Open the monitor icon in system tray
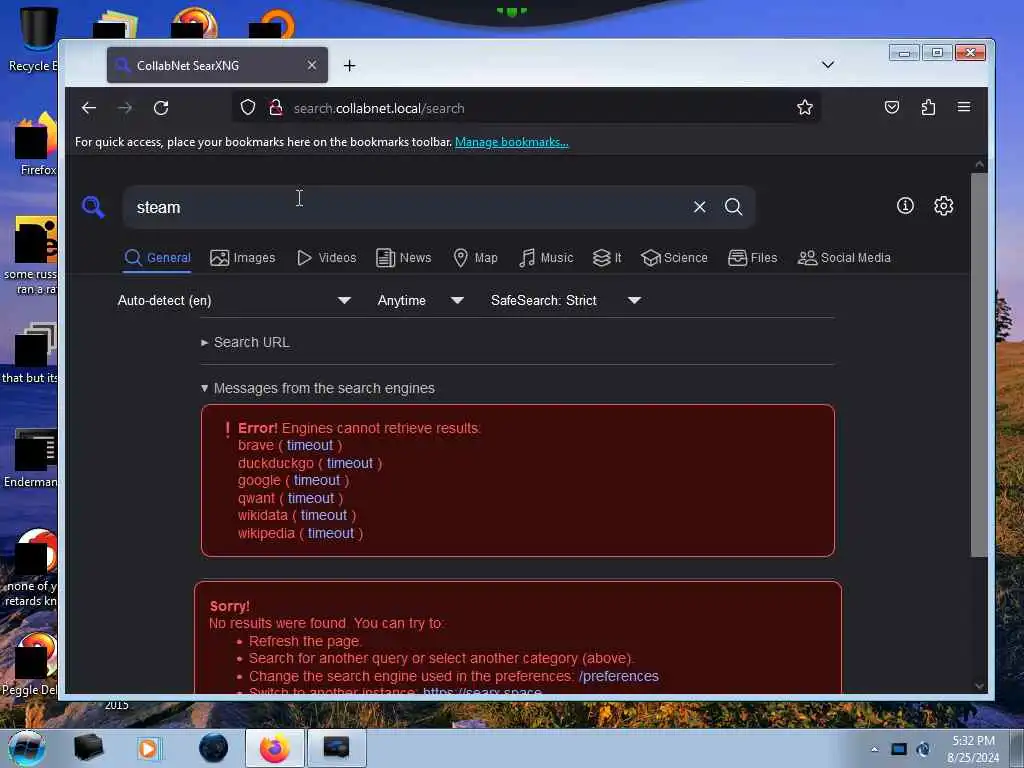Image resolution: width=1024 pixels, height=768 pixels. tap(899, 749)
